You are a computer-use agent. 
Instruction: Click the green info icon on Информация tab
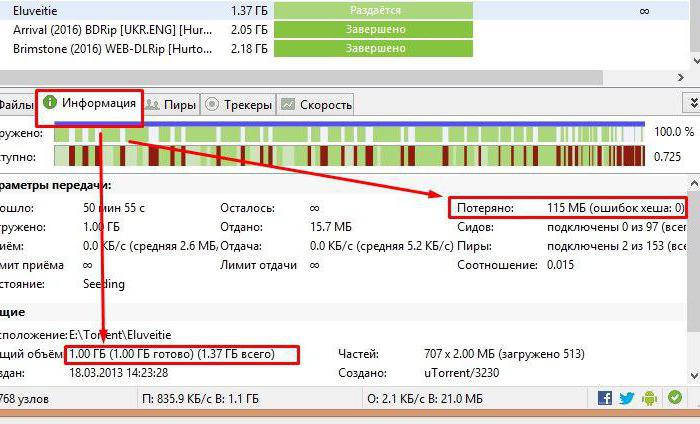[x=50, y=103]
